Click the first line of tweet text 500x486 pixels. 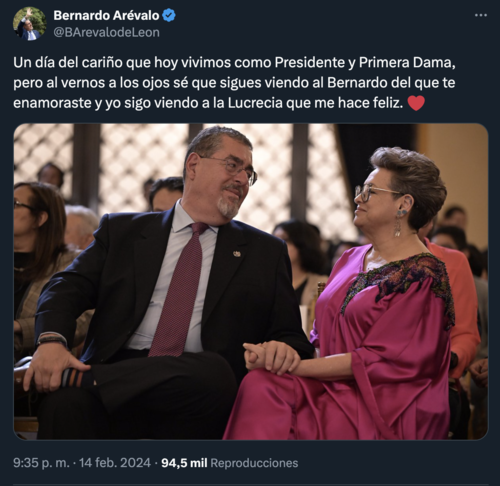coord(234,63)
